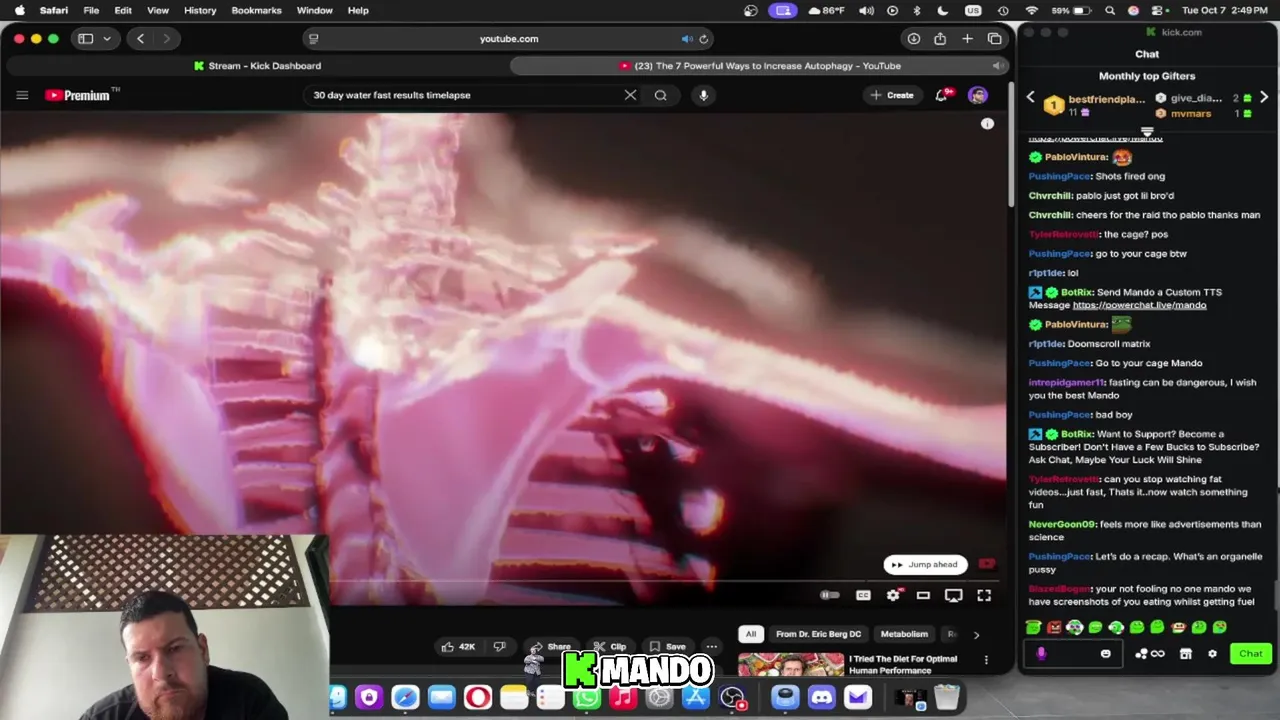The width and height of the screenshot is (1280, 720).
Task: Open YouTube notifications bell
Action: [x=942, y=95]
